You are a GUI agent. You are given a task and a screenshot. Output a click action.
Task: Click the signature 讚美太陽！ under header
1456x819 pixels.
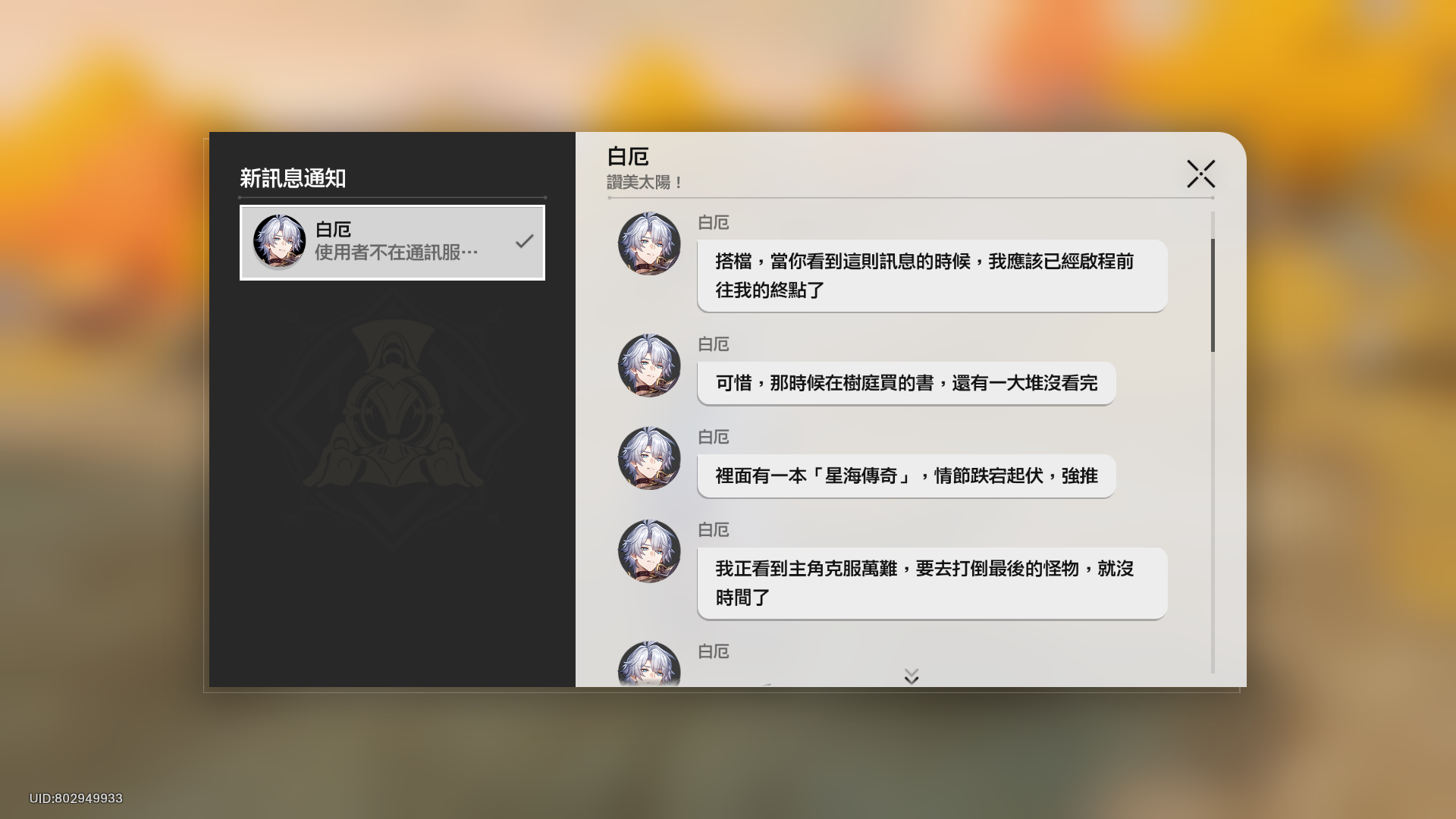(645, 183)
